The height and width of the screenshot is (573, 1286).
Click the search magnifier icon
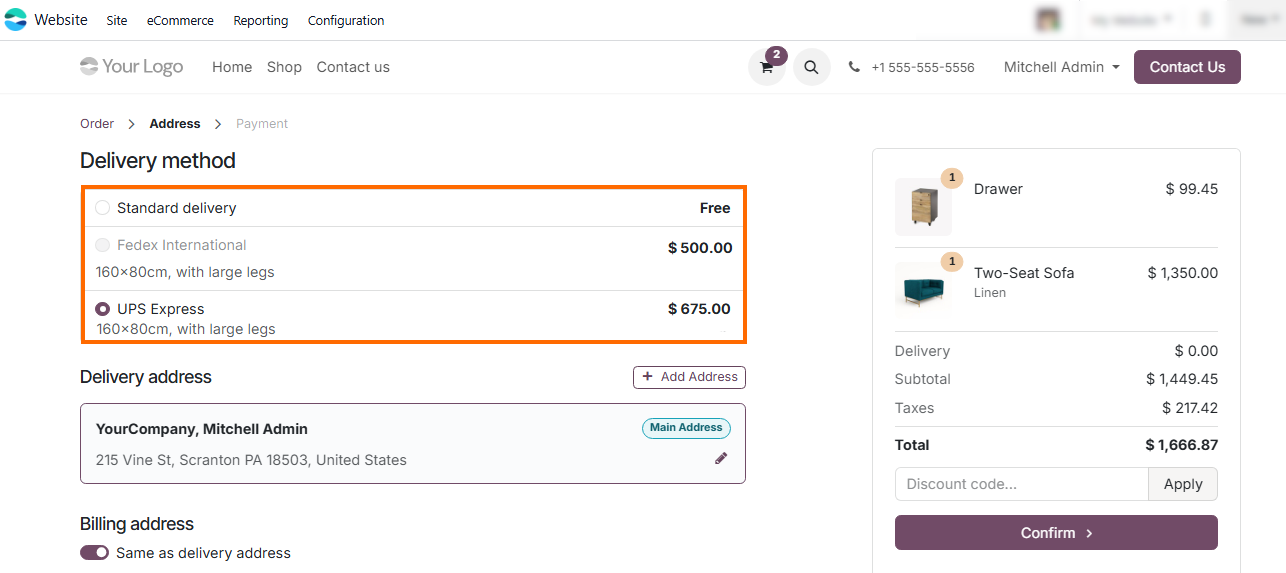[x=811, y=68]
